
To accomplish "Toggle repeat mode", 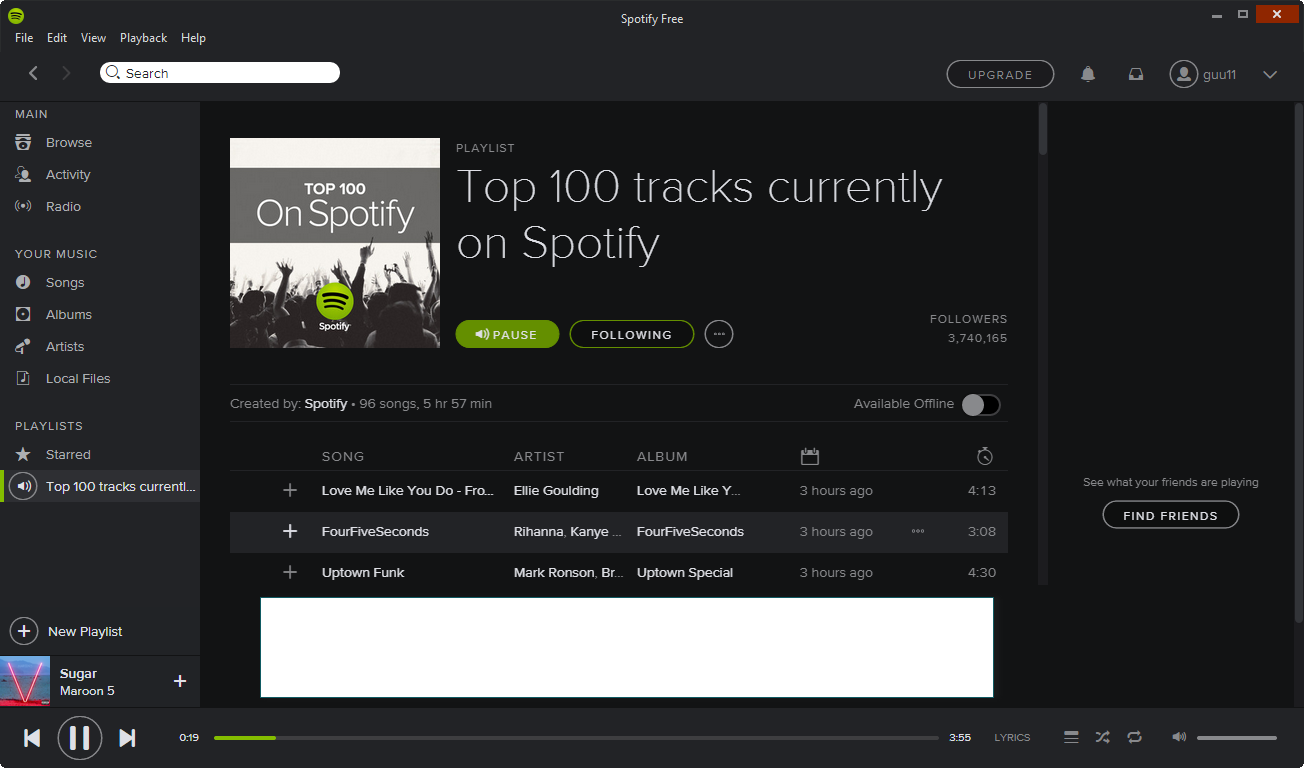I will [x=1134, y=738].
